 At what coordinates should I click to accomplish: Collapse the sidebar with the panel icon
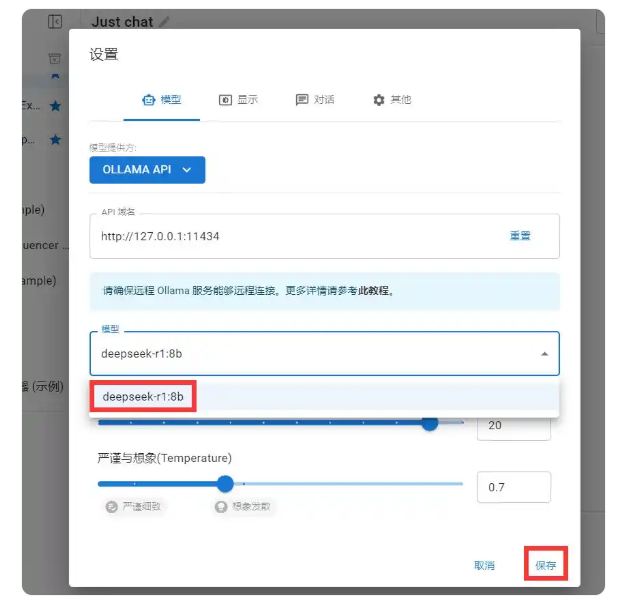55,21
